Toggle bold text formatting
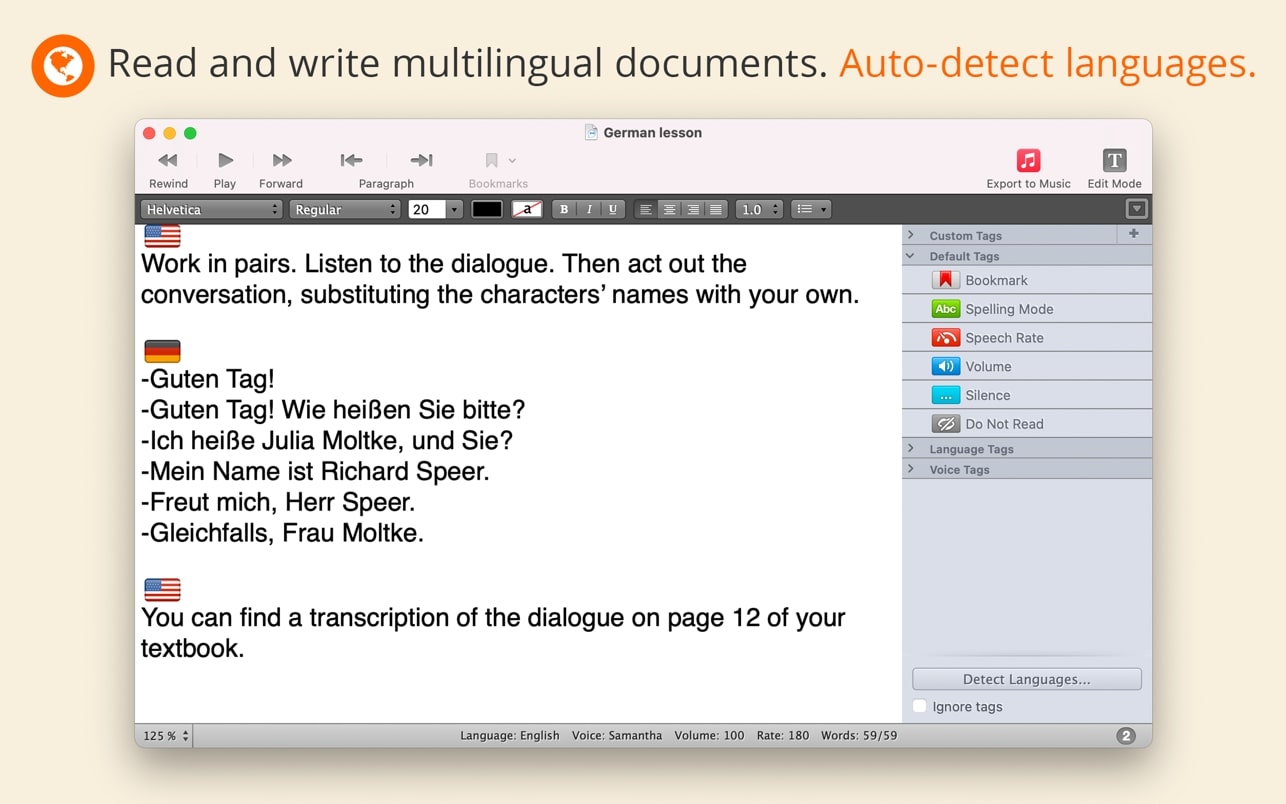 coord(564,210)
